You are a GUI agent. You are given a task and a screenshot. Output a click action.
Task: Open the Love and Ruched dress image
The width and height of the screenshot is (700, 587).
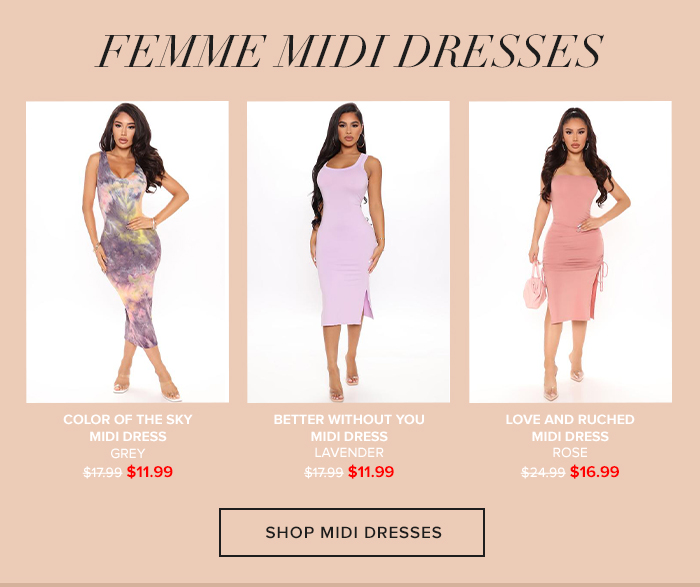point(570,252)
